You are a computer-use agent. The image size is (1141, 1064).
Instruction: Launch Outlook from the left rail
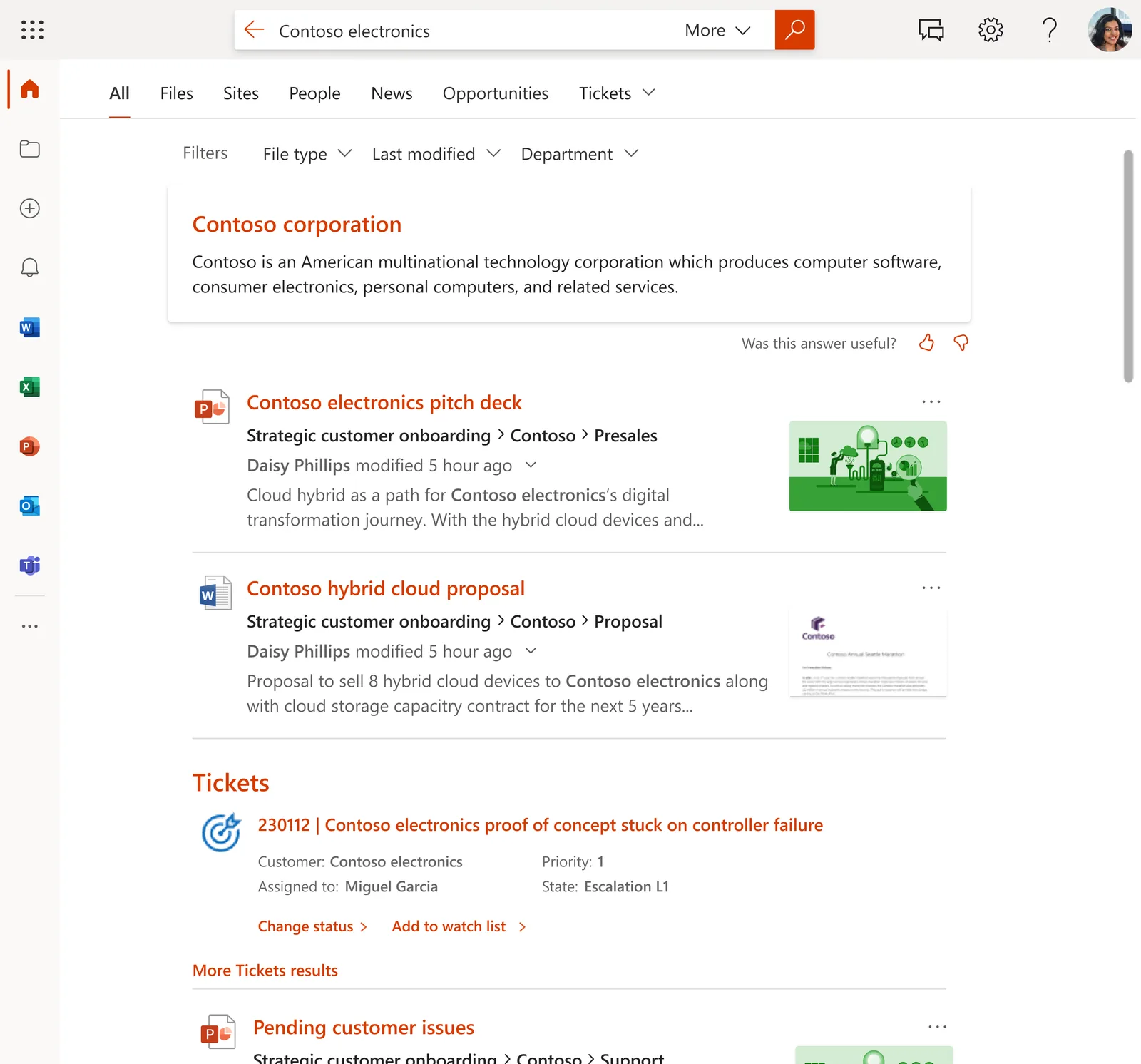(30, 506)
